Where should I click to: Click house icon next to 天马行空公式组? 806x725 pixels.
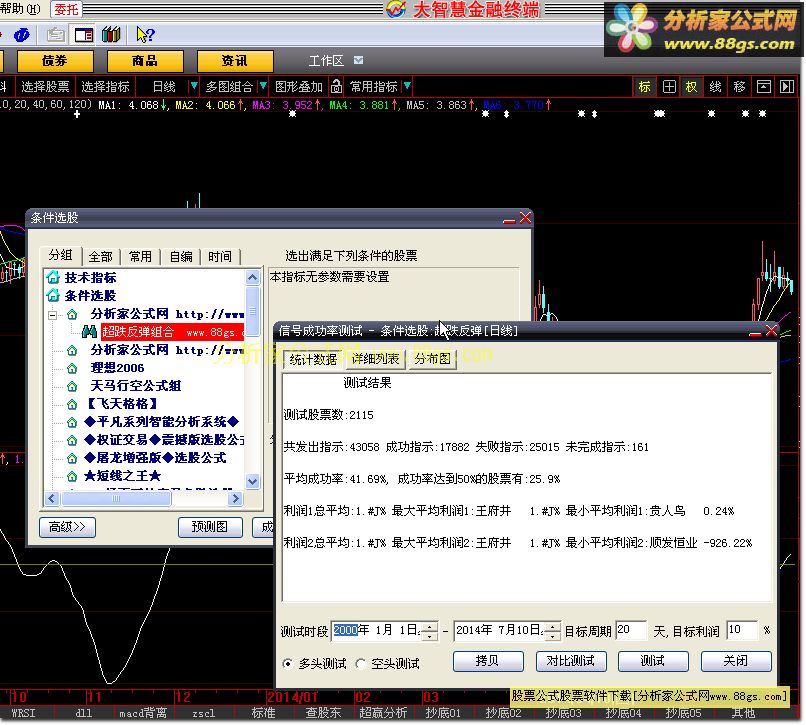click(x=72, y=386)
